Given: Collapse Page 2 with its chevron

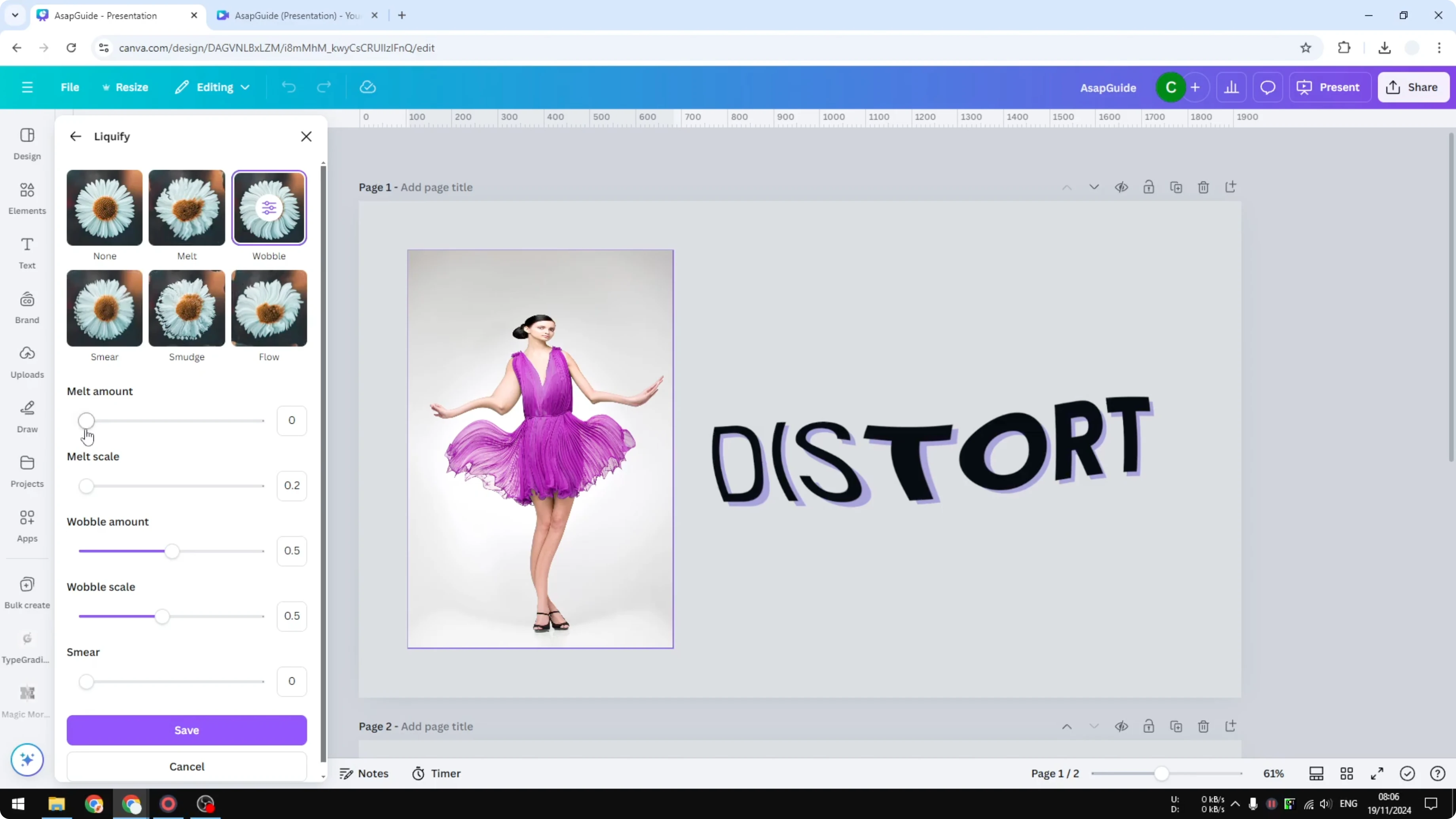Looking at the screenshot, I should [1094, 726].
